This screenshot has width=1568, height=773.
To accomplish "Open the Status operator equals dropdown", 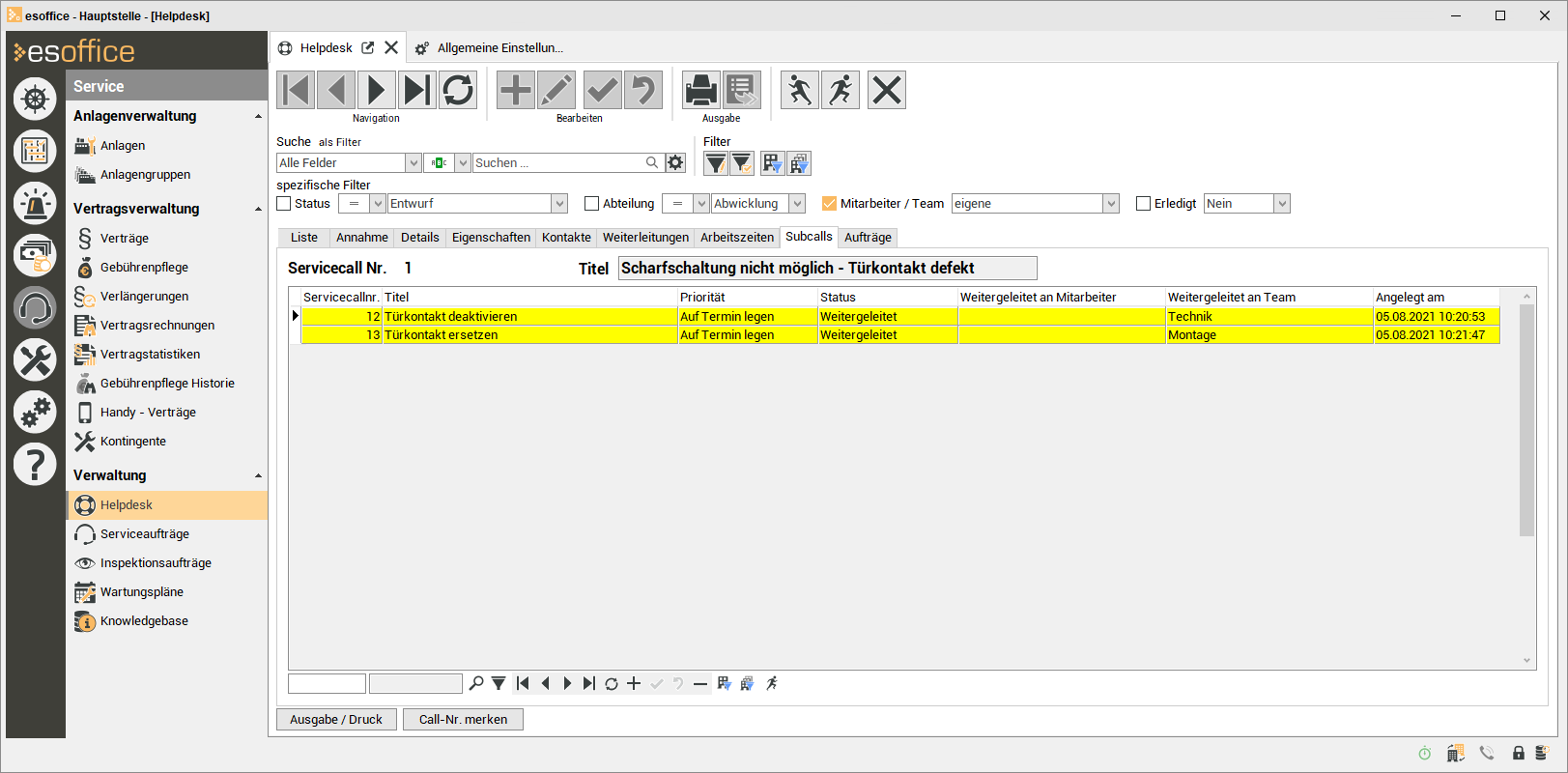I will point(378,203).
